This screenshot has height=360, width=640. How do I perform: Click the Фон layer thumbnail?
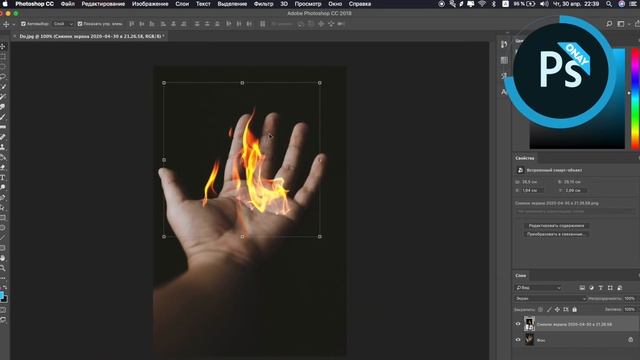click(529, 340)
